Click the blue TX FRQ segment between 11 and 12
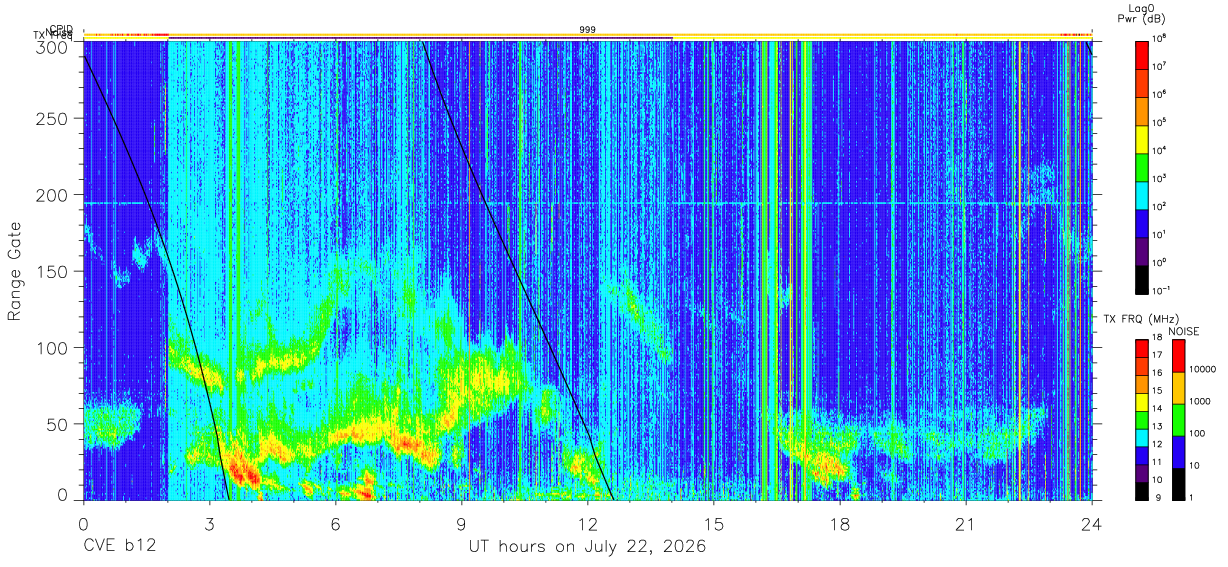Image resolution: width=1228 pixels, height=567 pixels. [1141, 455]
